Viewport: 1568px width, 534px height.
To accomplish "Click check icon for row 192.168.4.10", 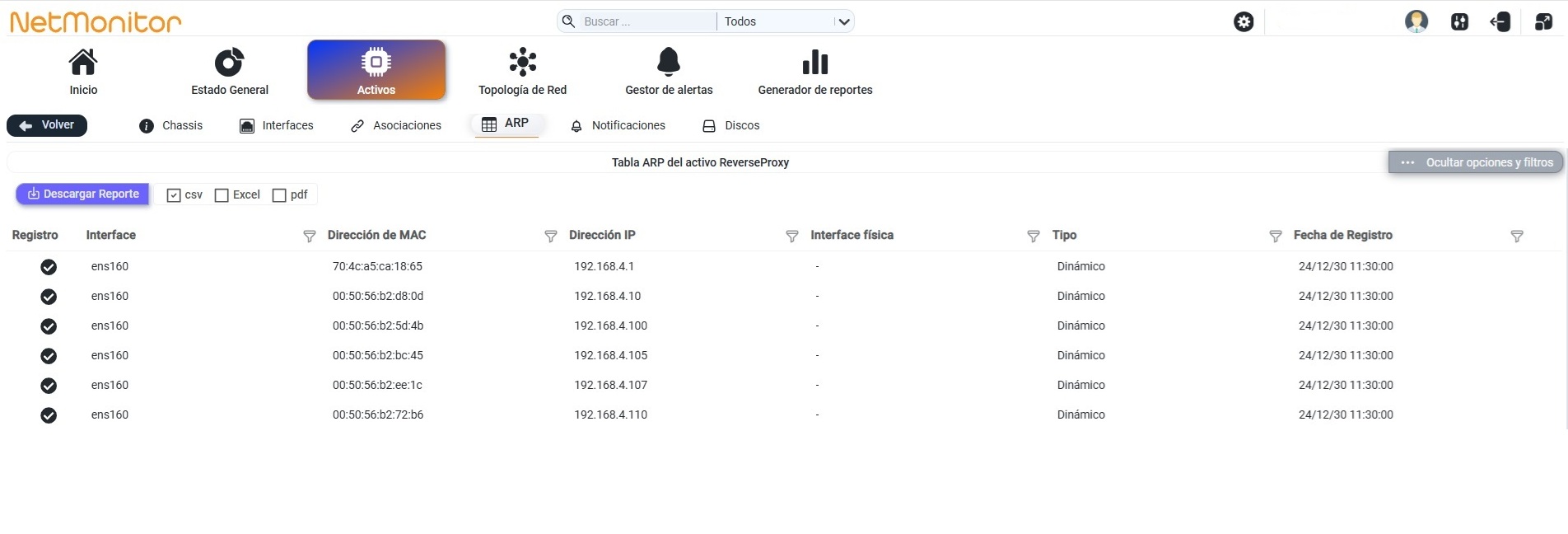I will pyautogui.click(x=49, y=297).
